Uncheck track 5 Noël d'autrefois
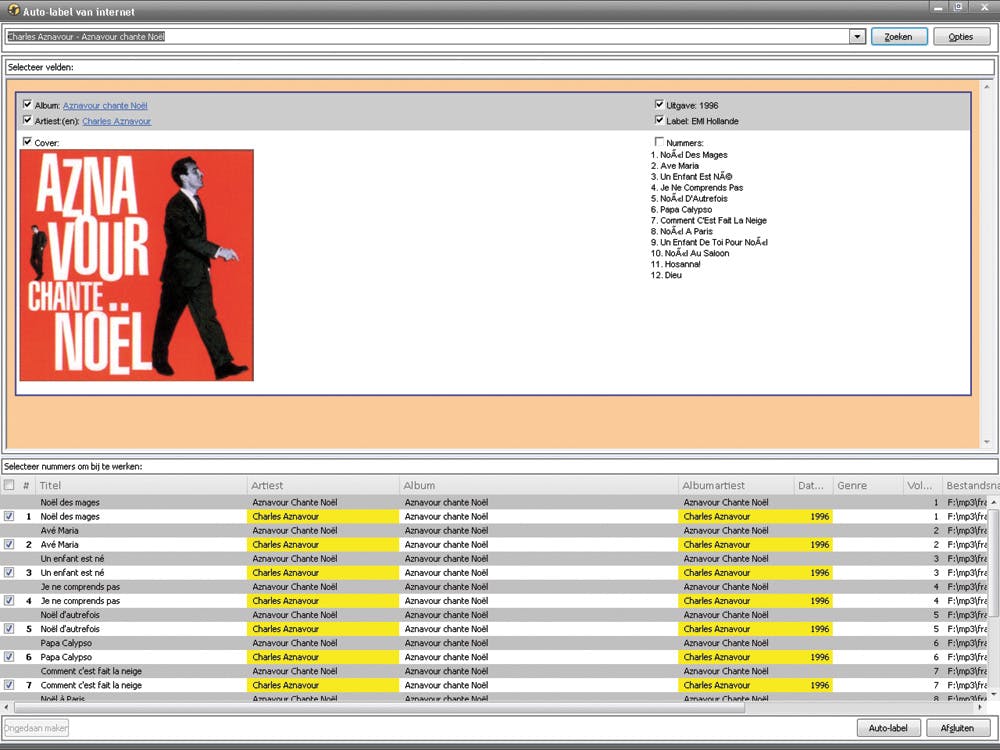The height and width of the screenshot is (750, 1000). (9, 628)
